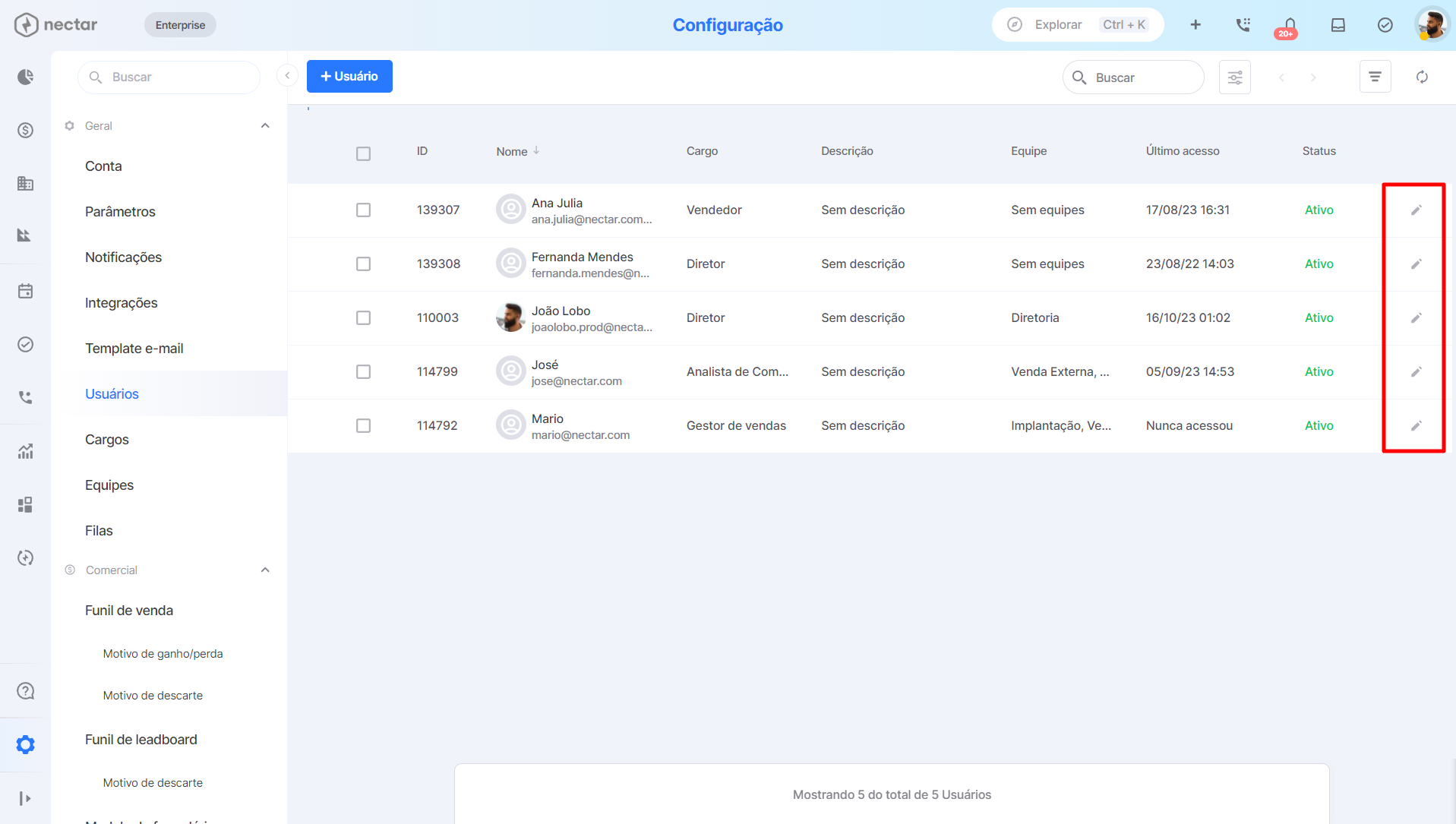This screenshot has width=1456, height=824.
Task: Collapse the Comercial section chevron
Action: tap(265, 570)
